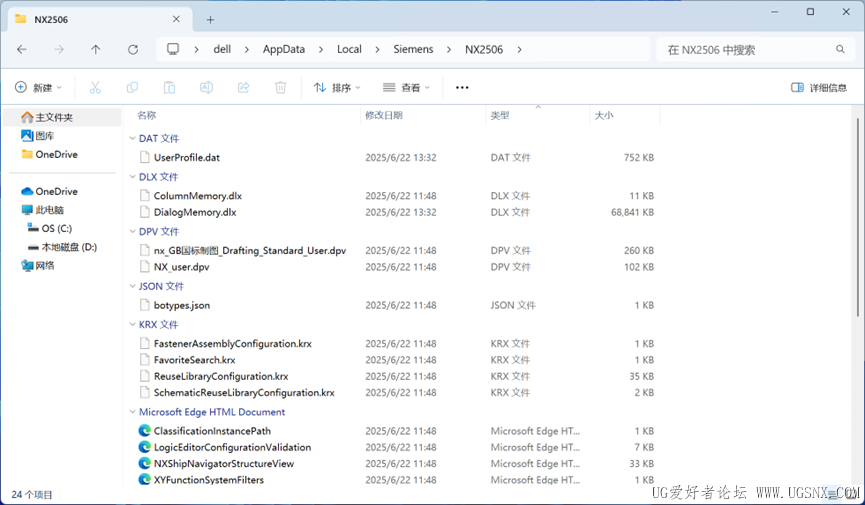Image resolution: width=865 pixels, height=505 pixels.
Task: Click the Cut scissors icon
Action: coord(95,87)
